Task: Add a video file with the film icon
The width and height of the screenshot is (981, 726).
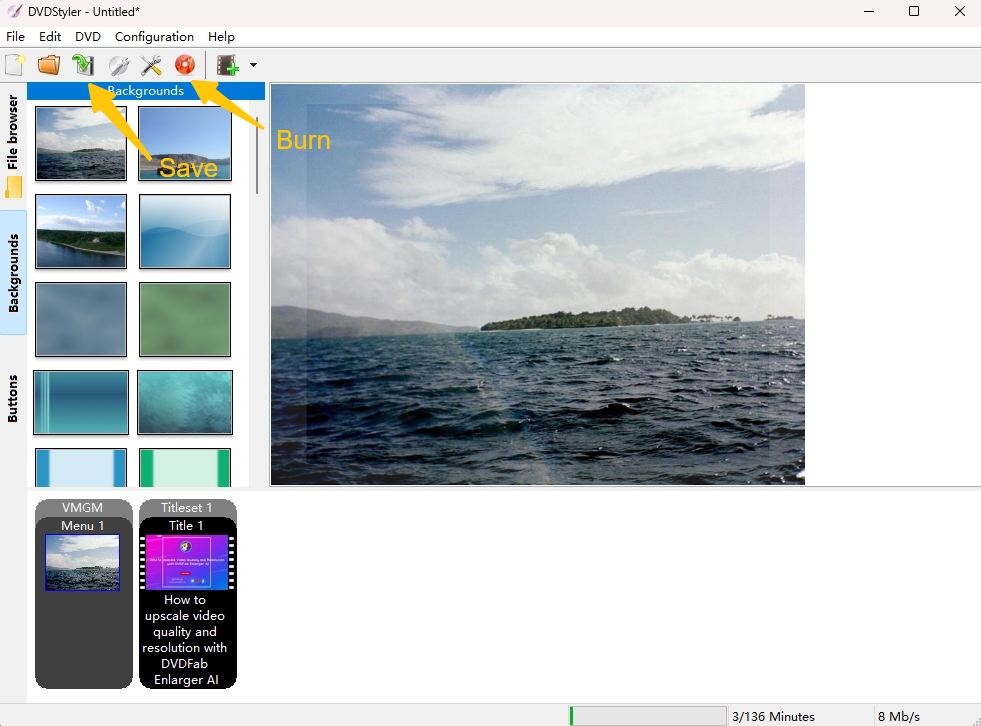Action: point(228,66)
